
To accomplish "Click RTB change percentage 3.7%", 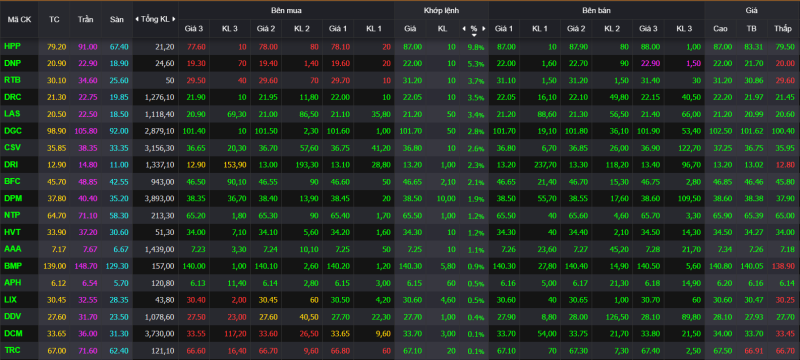I will [475, 81].
